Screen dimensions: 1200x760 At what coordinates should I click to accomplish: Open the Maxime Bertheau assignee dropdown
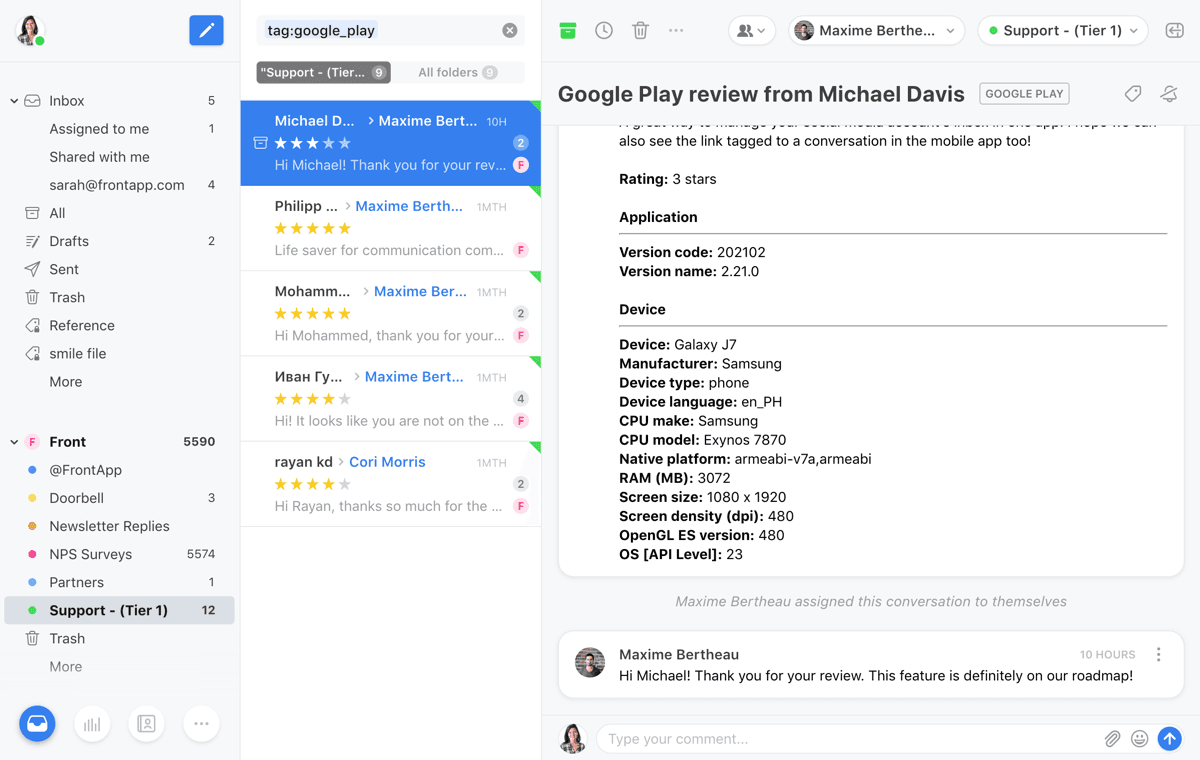877,31
